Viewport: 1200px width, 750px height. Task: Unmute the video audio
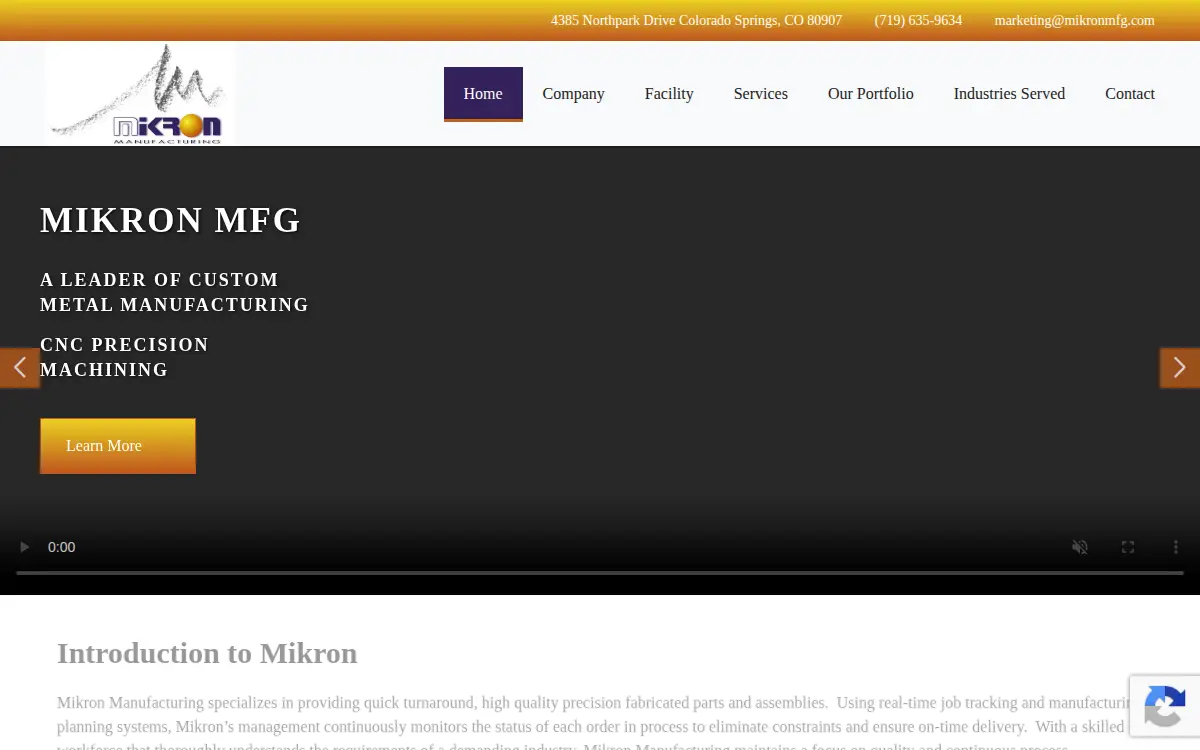[x=1080, y=547]
